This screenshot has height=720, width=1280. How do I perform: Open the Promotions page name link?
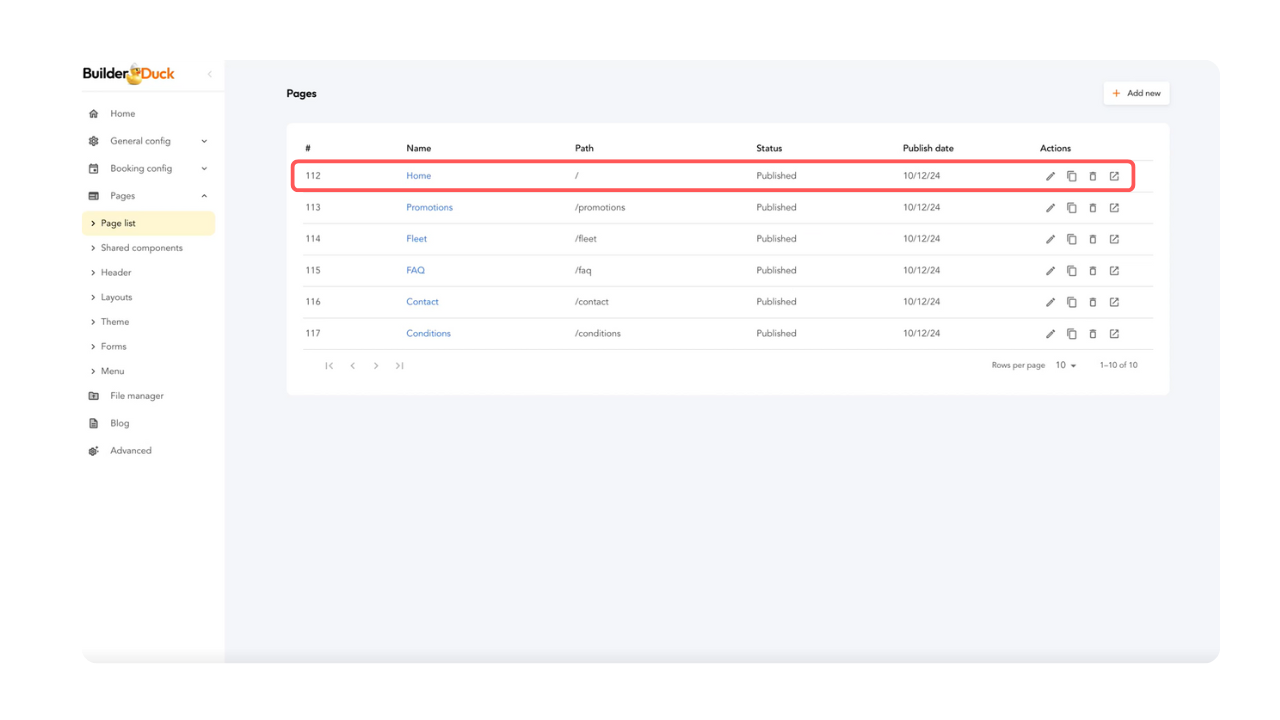click(429, 208)
